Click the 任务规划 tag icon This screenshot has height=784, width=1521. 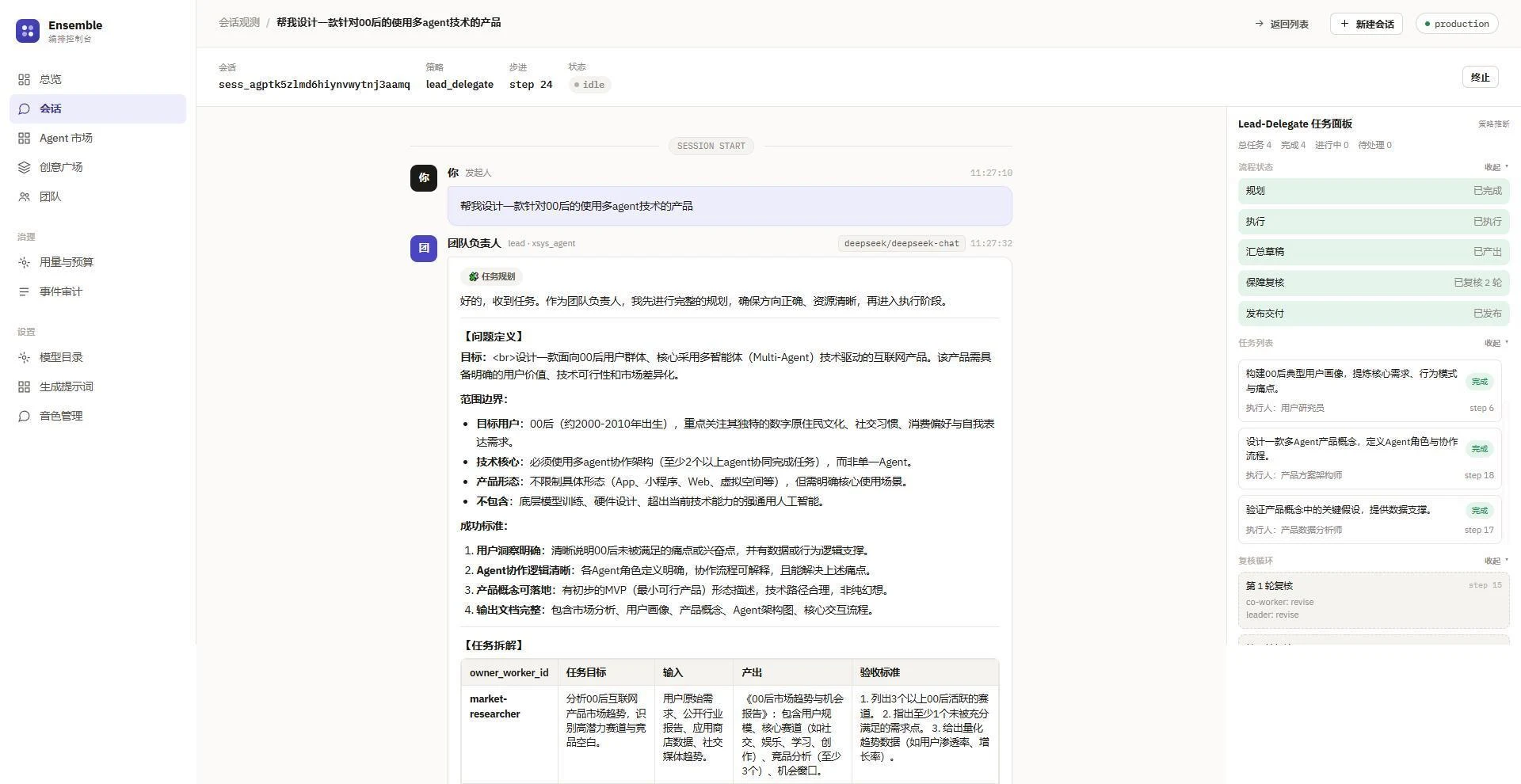(474, 276)
